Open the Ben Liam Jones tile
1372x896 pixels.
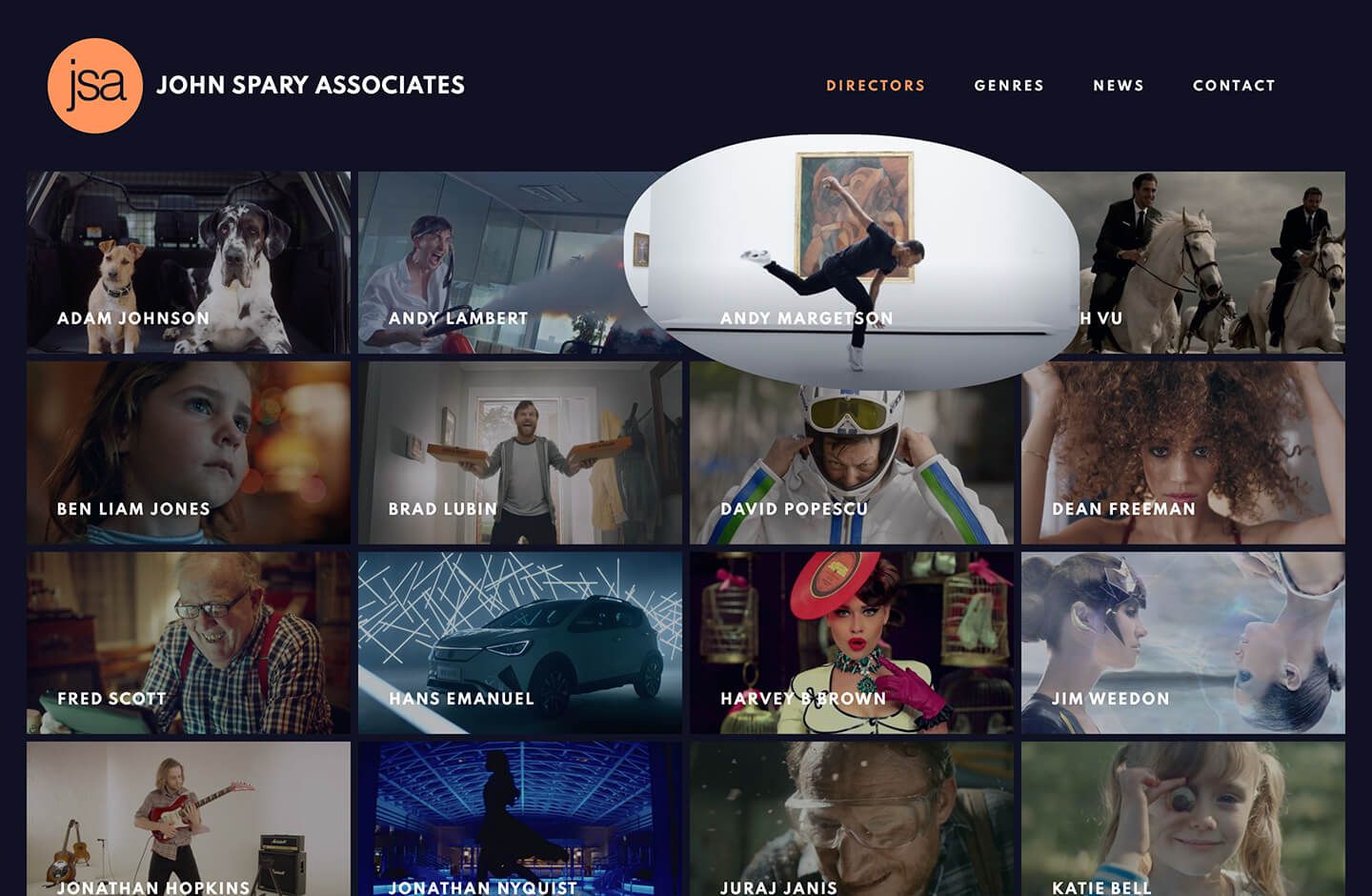tap(189, 453)
